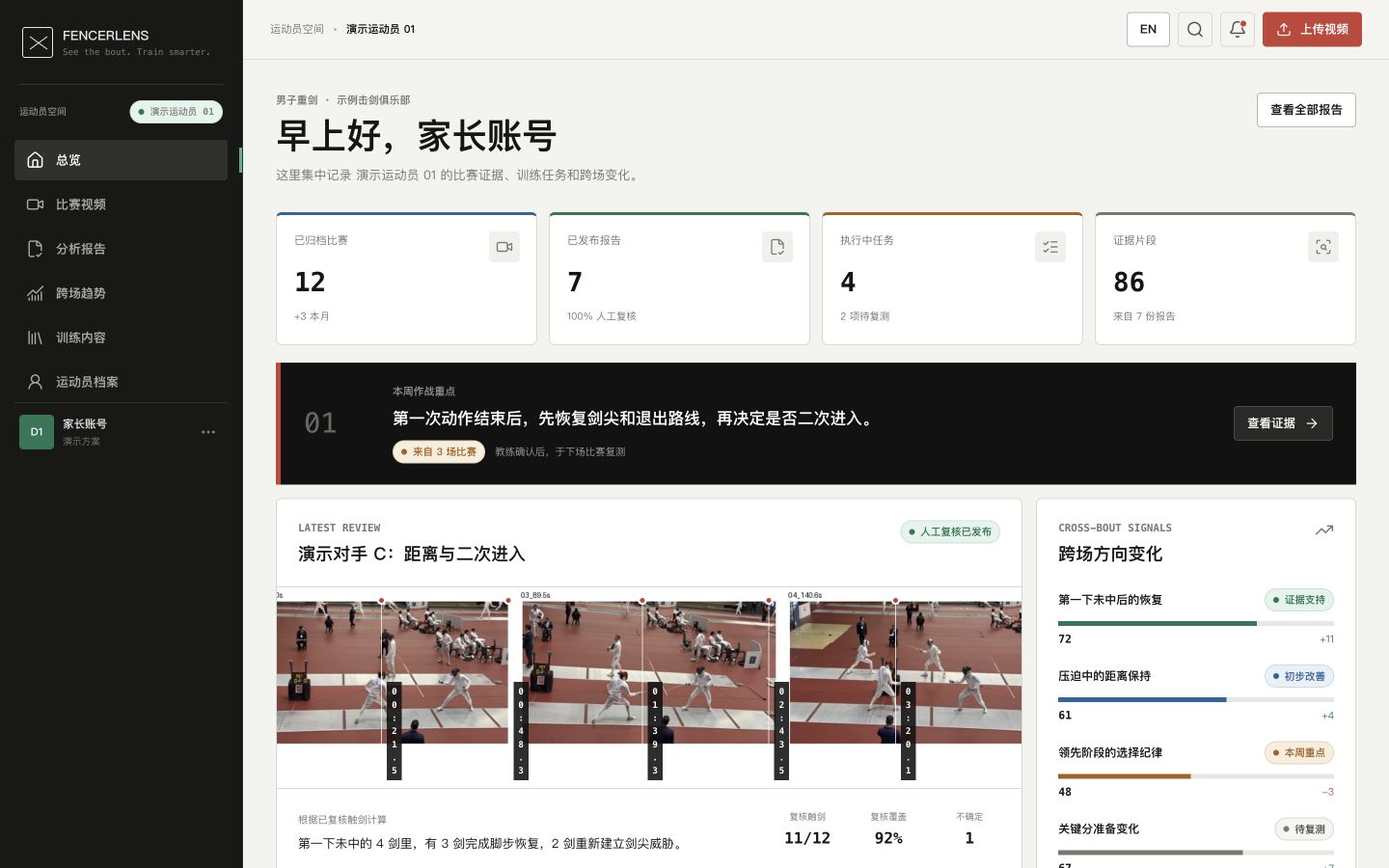
Task: Click the 待复测 badge
Action: 1304,829
